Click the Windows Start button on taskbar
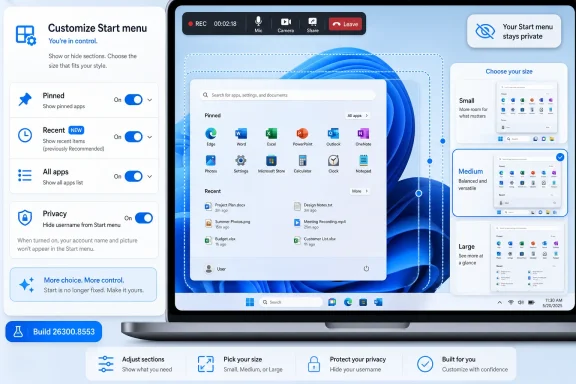 [x=250, y=302]
